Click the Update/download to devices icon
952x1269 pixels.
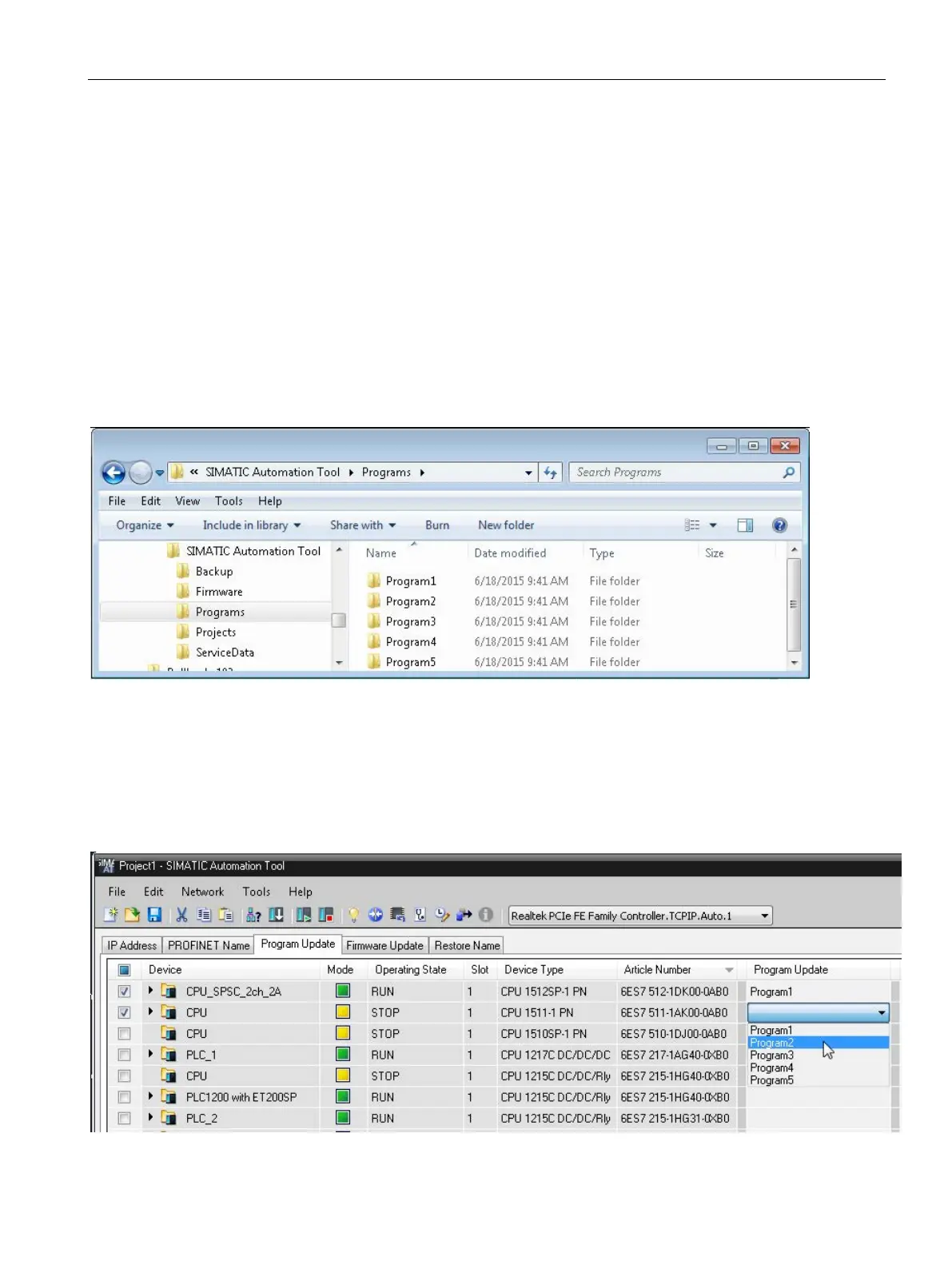(277, 915)
